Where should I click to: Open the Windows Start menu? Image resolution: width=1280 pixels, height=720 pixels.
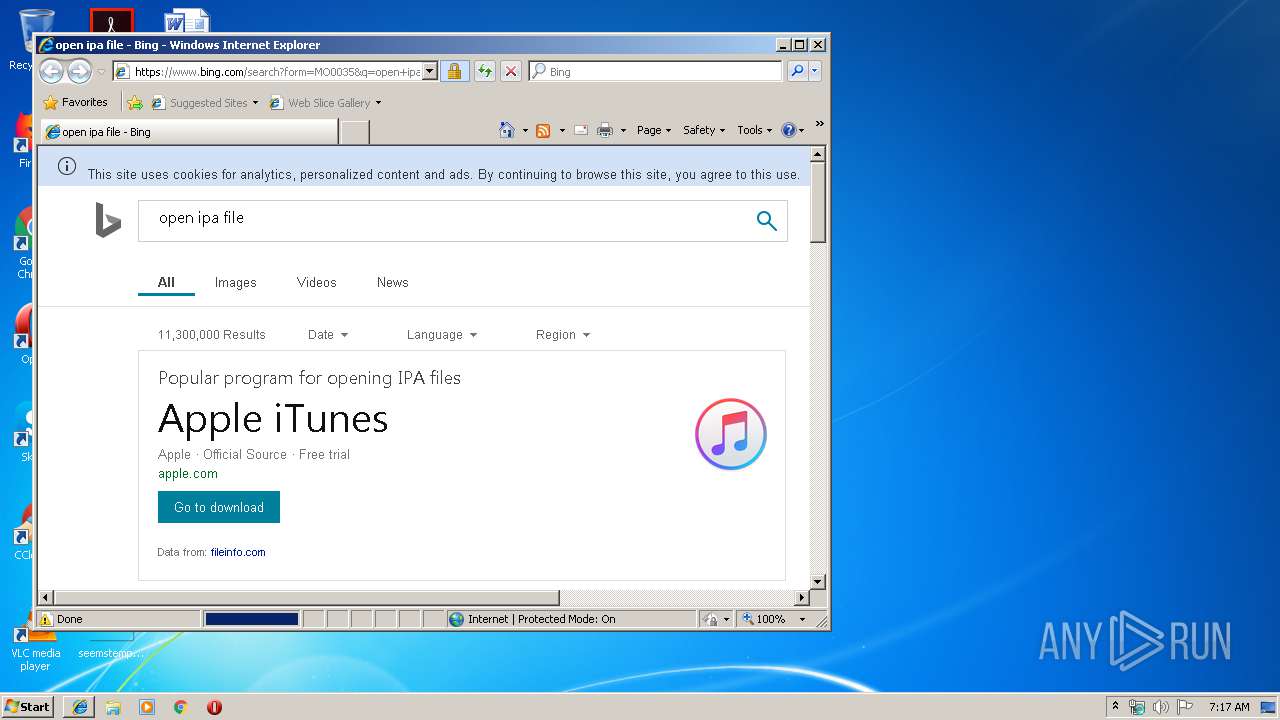[28, 706]
